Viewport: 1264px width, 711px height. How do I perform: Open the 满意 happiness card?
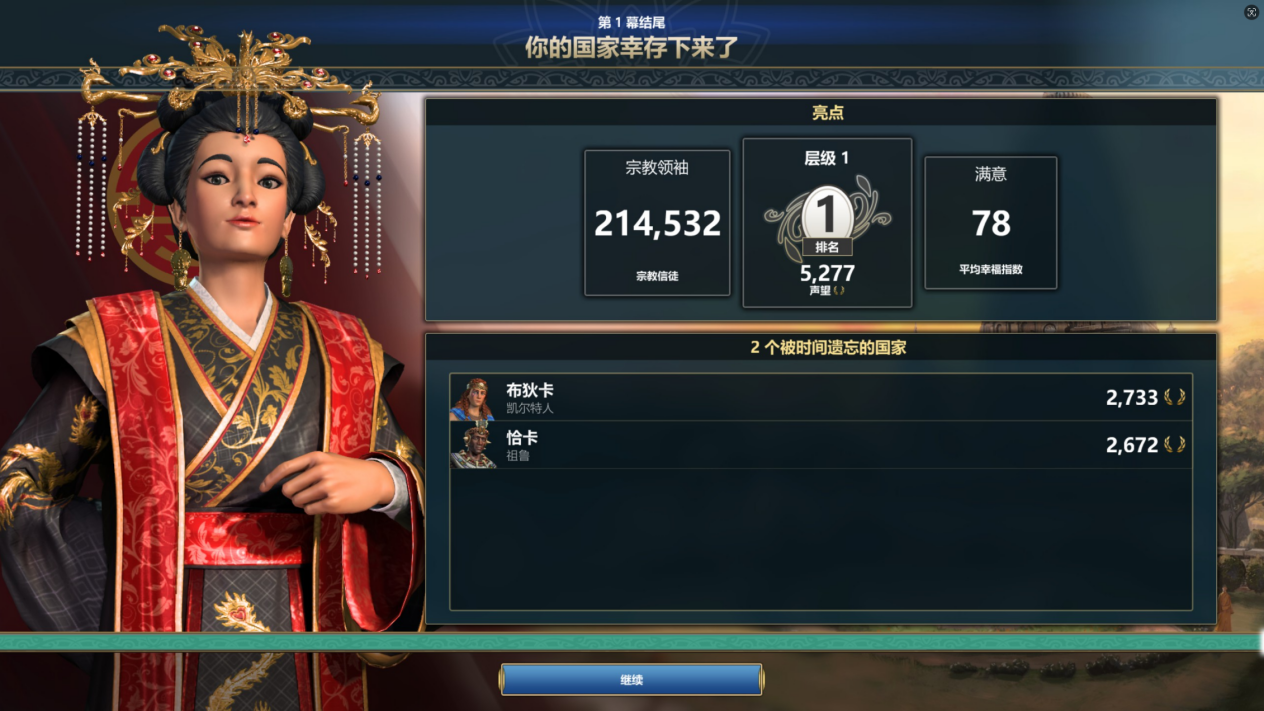click(990, 222)
